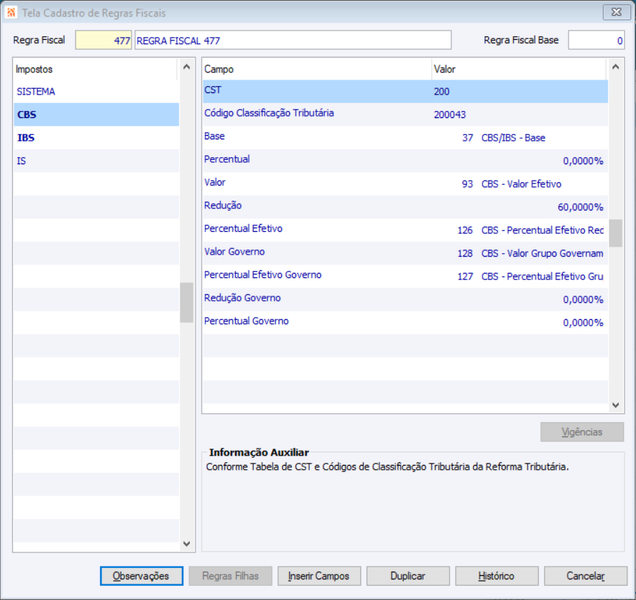The width and height of the screenshot is (636, 600).
Task: Open the Histórico button
Action: click(497, 576)
